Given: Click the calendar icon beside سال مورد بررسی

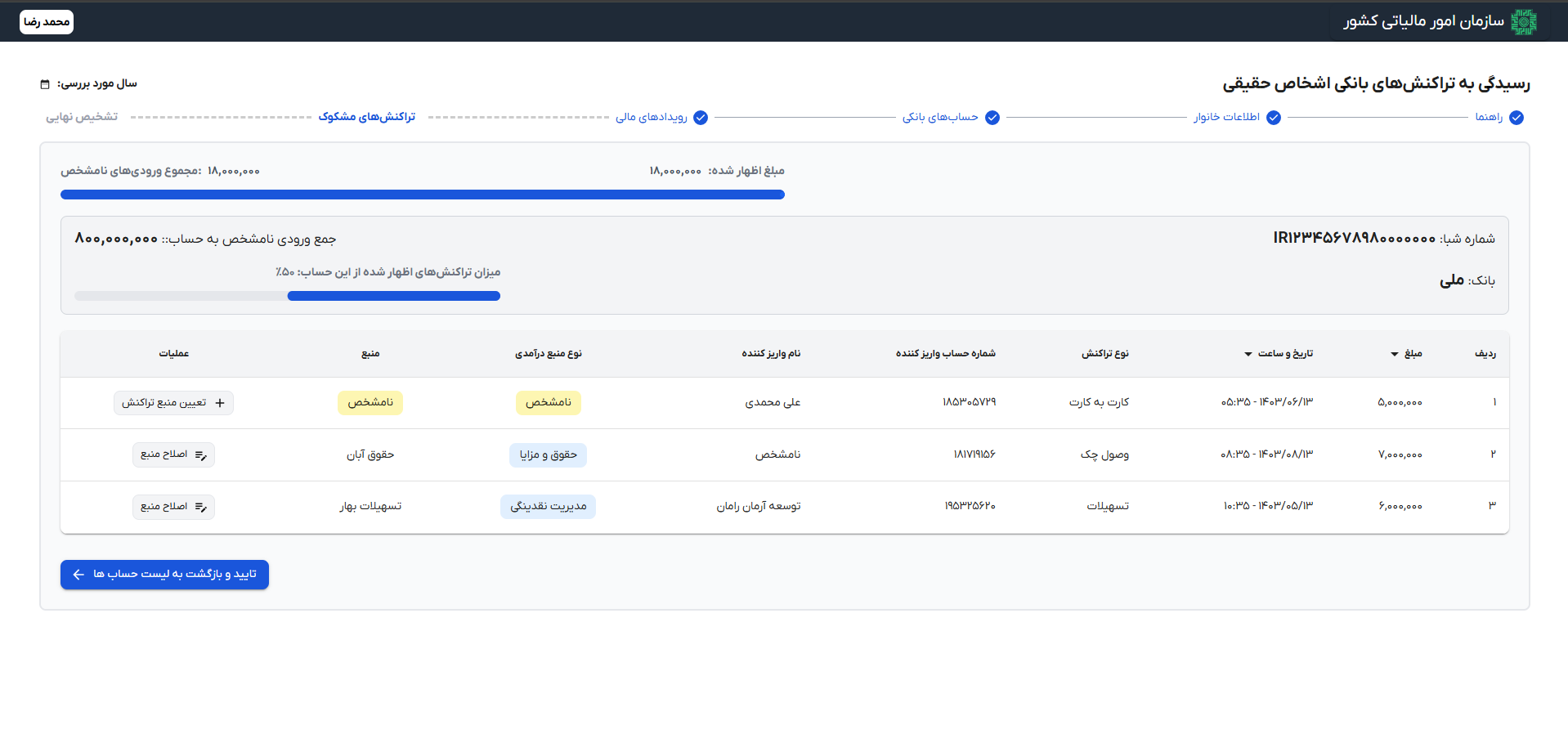Looking at the screenshot, I should pyautogui.click(x=45, y=84).
